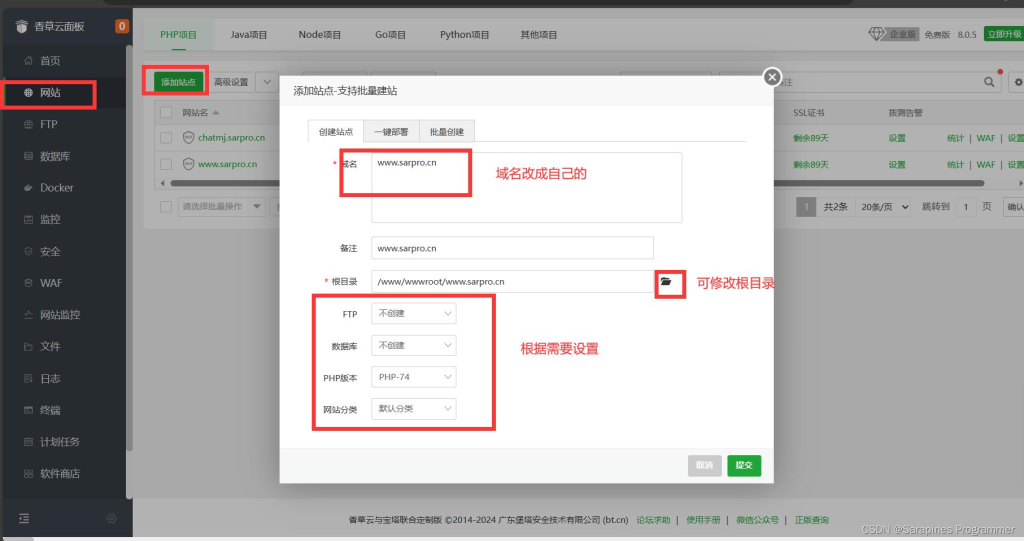Open the 数据库 不创建 dropdown

[413, 345]
